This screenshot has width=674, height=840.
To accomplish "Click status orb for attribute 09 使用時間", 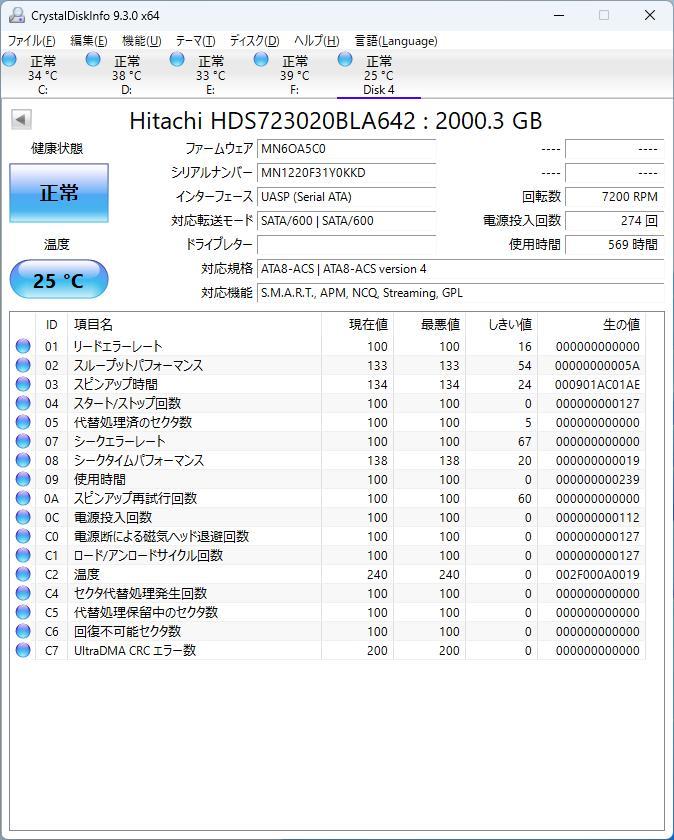I will [x=23, y=479].
